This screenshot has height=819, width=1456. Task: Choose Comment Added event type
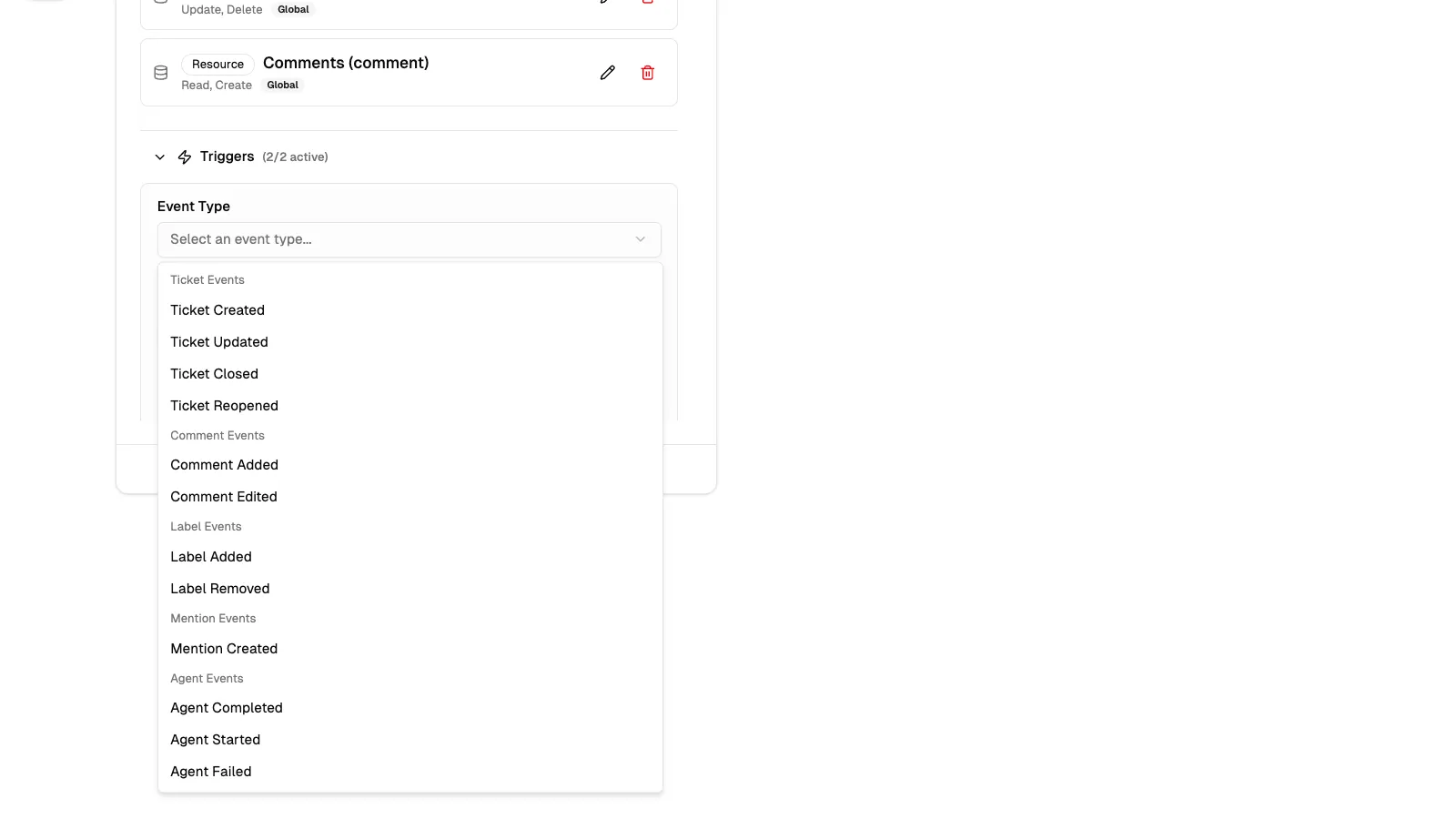(x=224, y=465)
